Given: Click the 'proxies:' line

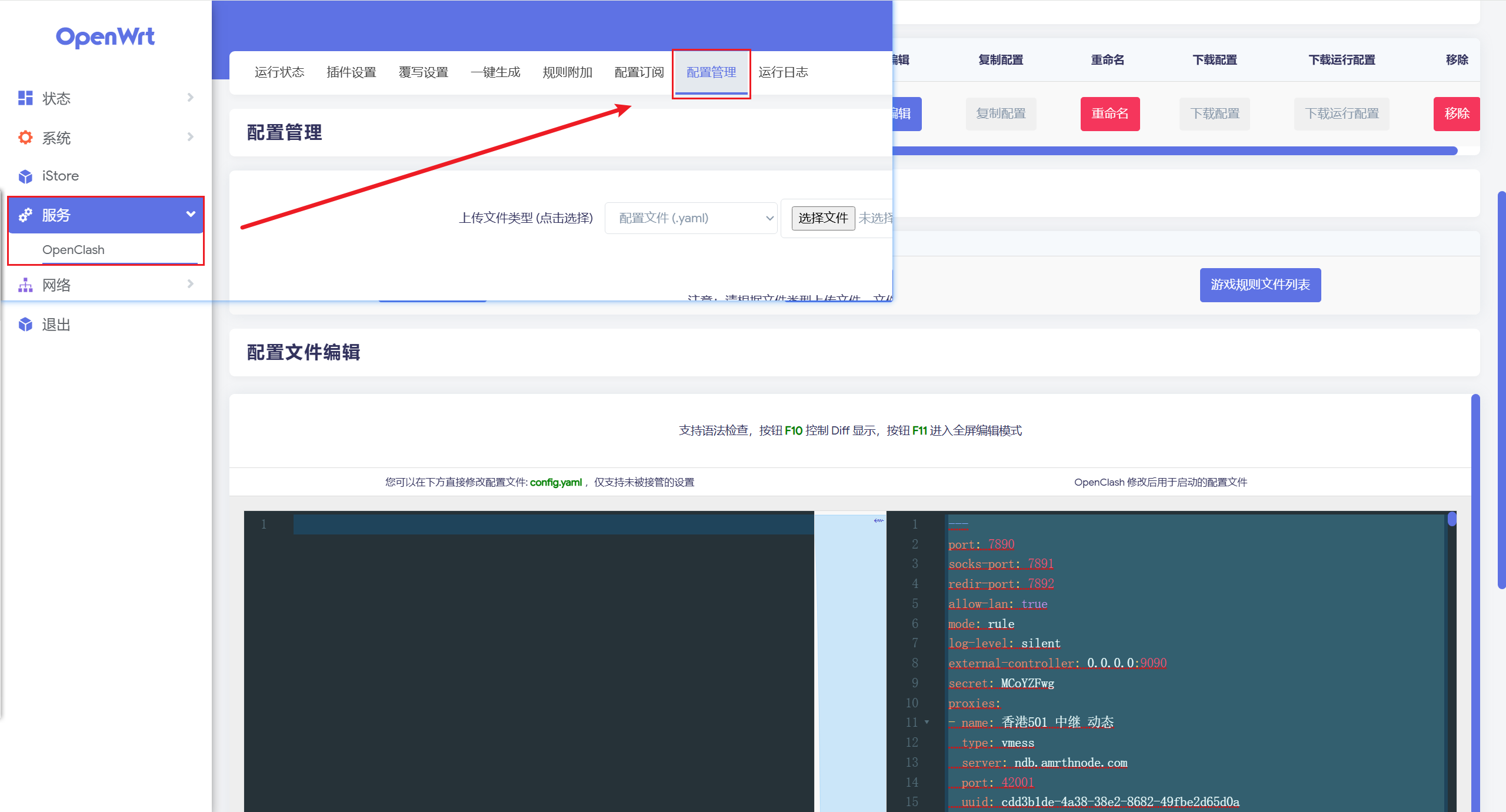Looking at the screenshot, I should tap(974, 703).
